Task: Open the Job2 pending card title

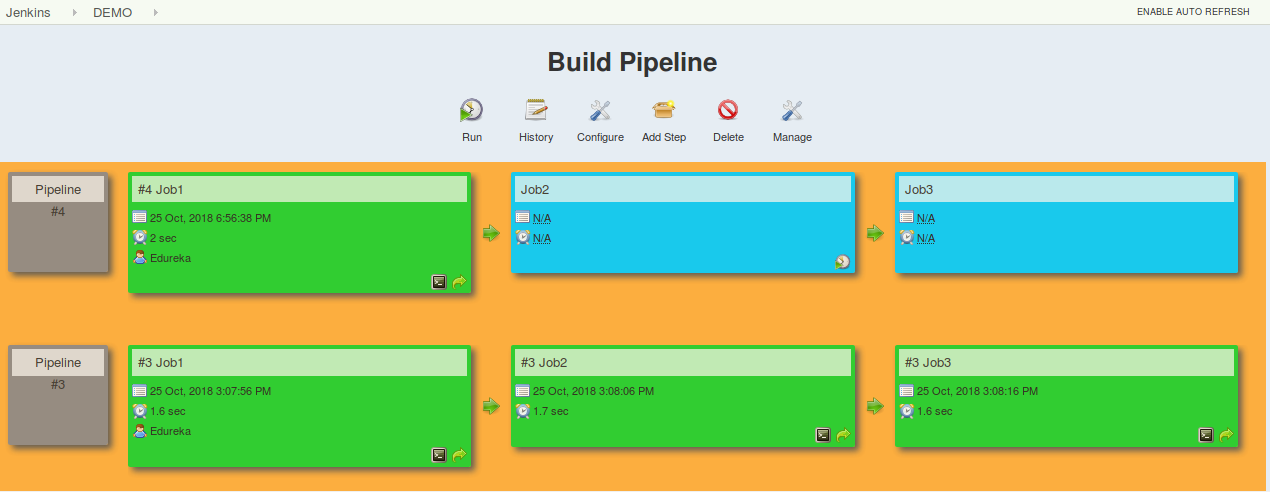Action: click(535, 189)
